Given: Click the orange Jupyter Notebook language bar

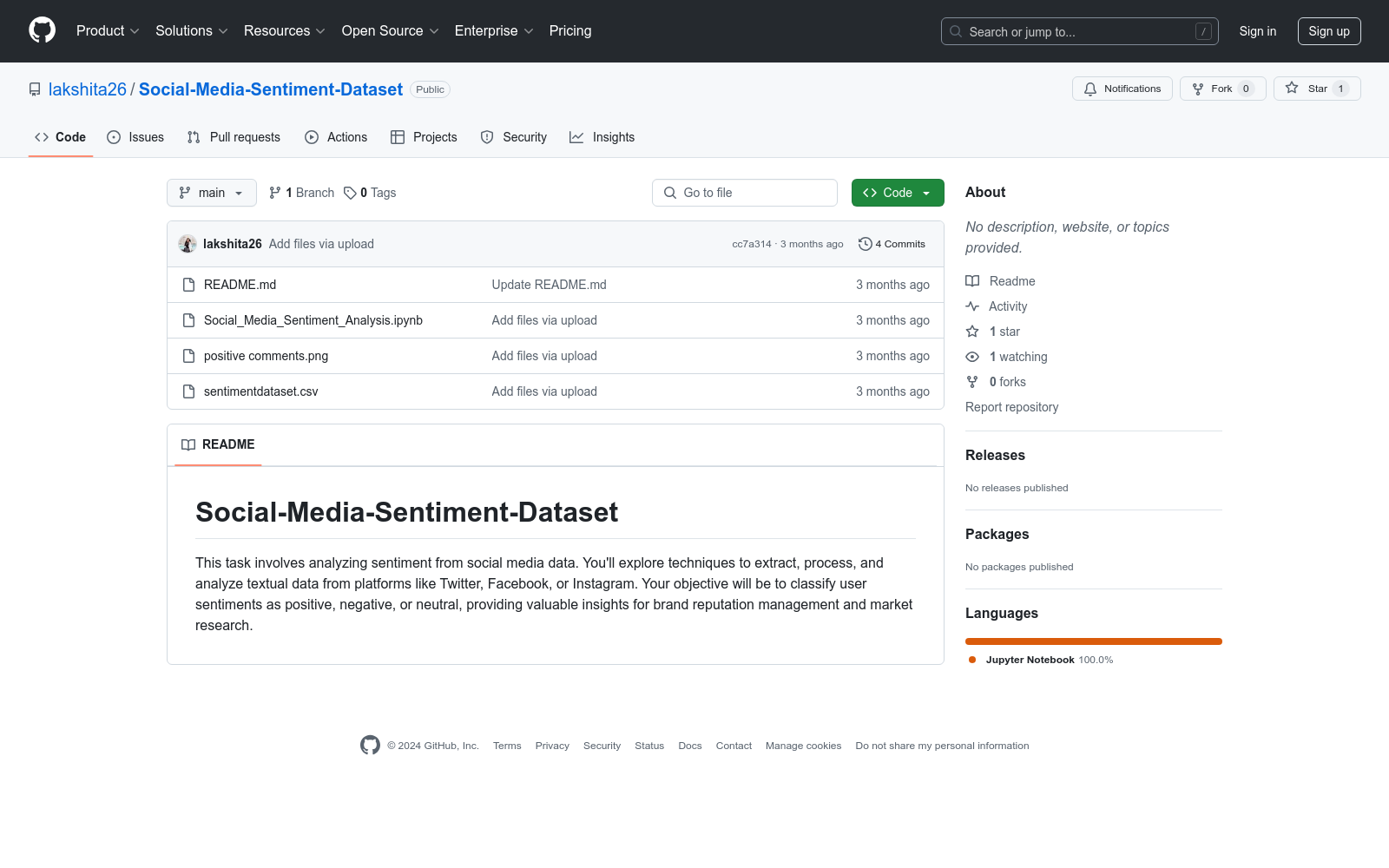Looking at the screenshot, I should tap(1094, 641).
